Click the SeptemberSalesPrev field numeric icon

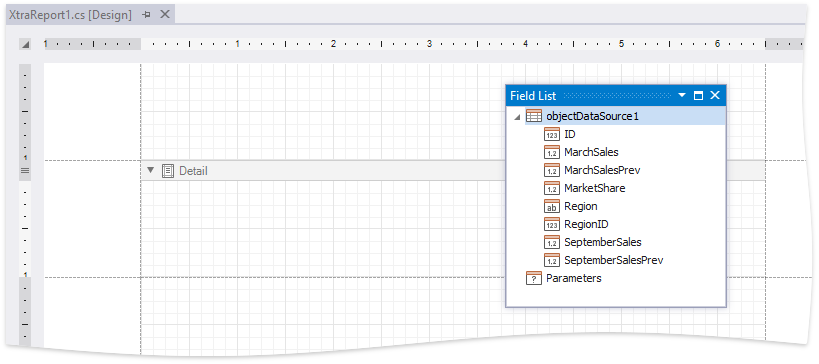click(x=552, y=260)
